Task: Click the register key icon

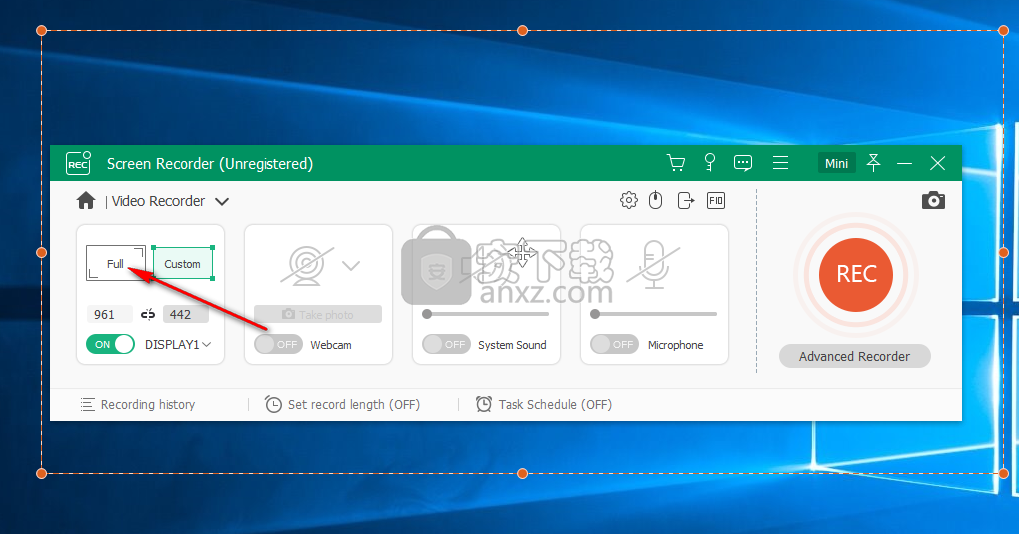Action: [710, 162]
